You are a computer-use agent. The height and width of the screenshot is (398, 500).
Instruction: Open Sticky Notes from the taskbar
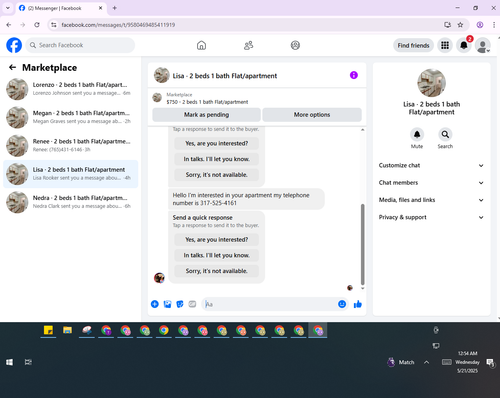click(x=48, y=330)
